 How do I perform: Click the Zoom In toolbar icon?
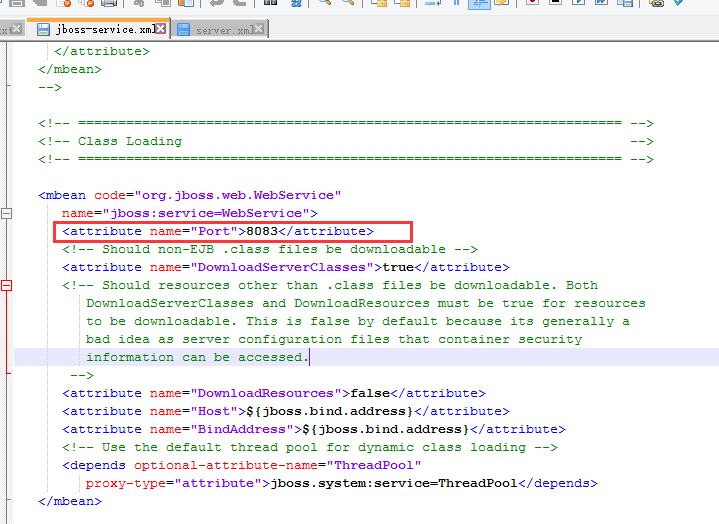325,3
